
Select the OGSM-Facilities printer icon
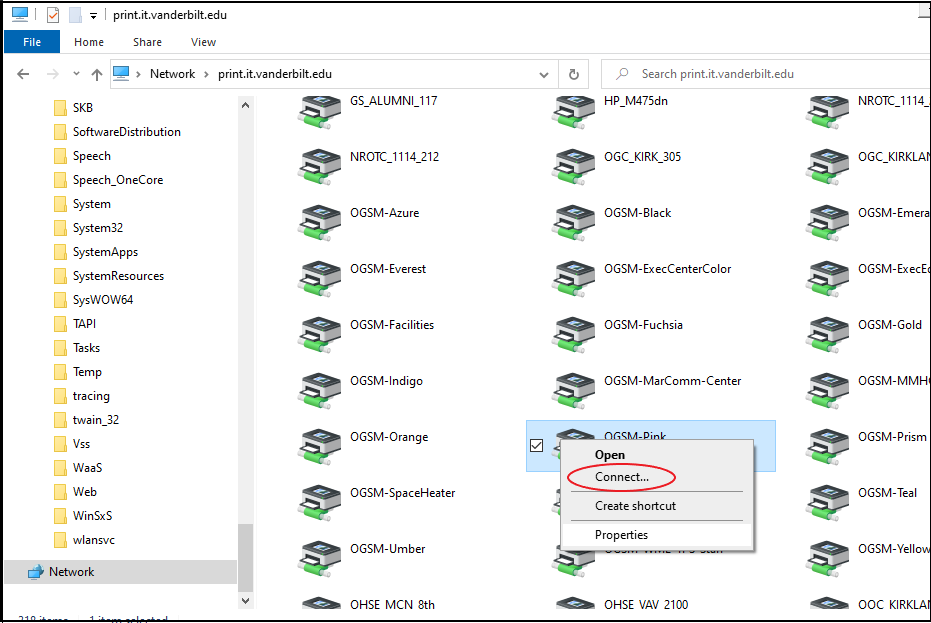(319, 335)
